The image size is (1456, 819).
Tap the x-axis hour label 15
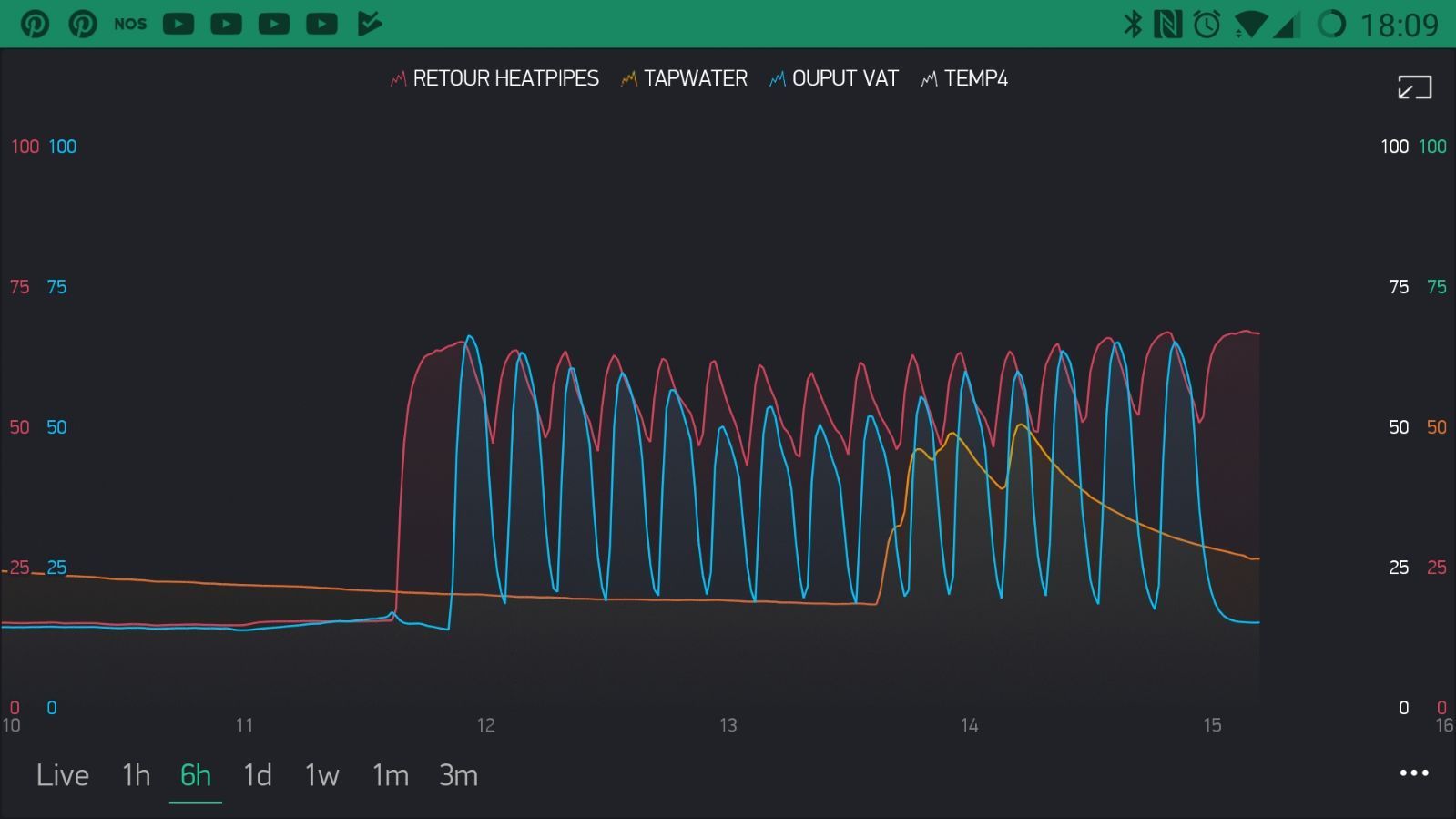[1213, 725]
